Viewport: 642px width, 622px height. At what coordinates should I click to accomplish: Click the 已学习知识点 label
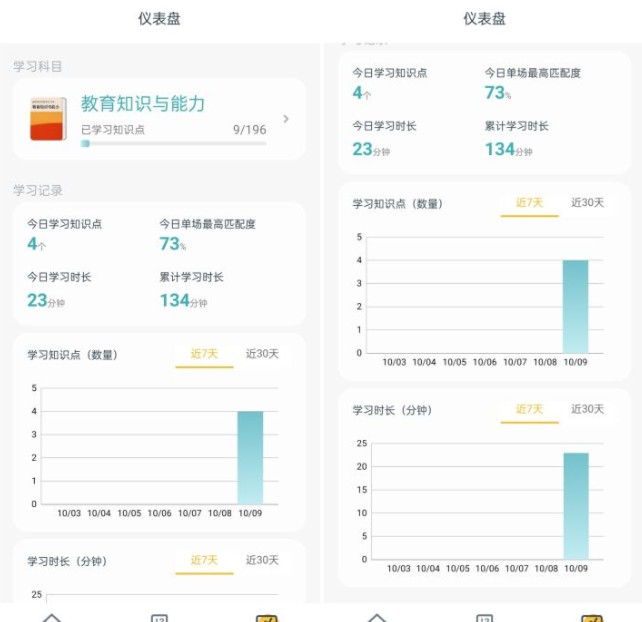[113, 130]
